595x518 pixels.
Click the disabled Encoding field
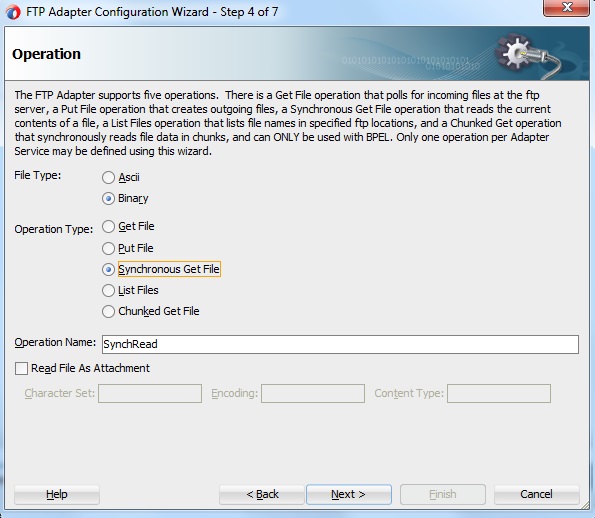pos(313,394)
